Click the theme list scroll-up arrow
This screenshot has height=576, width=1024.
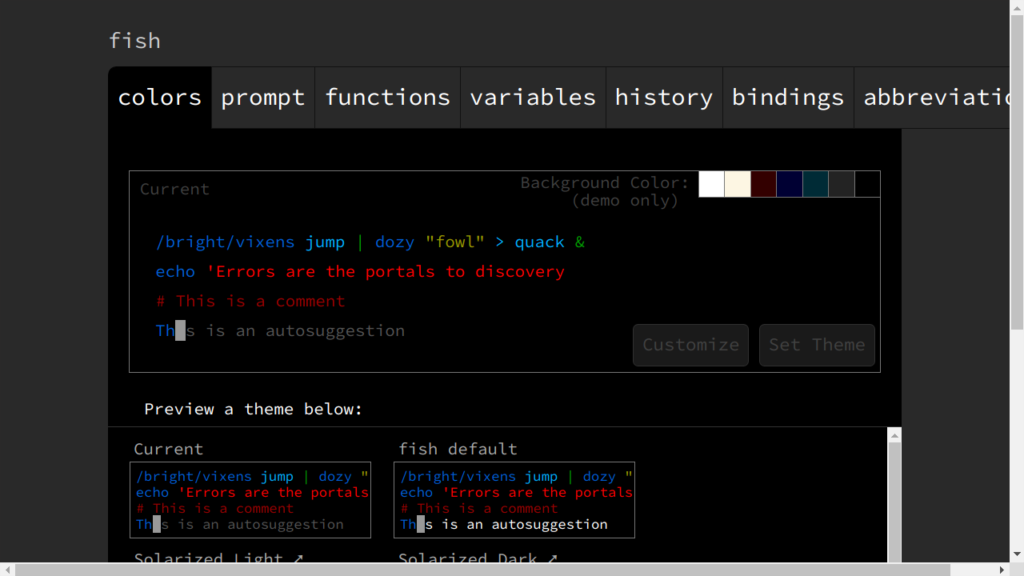coord(895,436)
